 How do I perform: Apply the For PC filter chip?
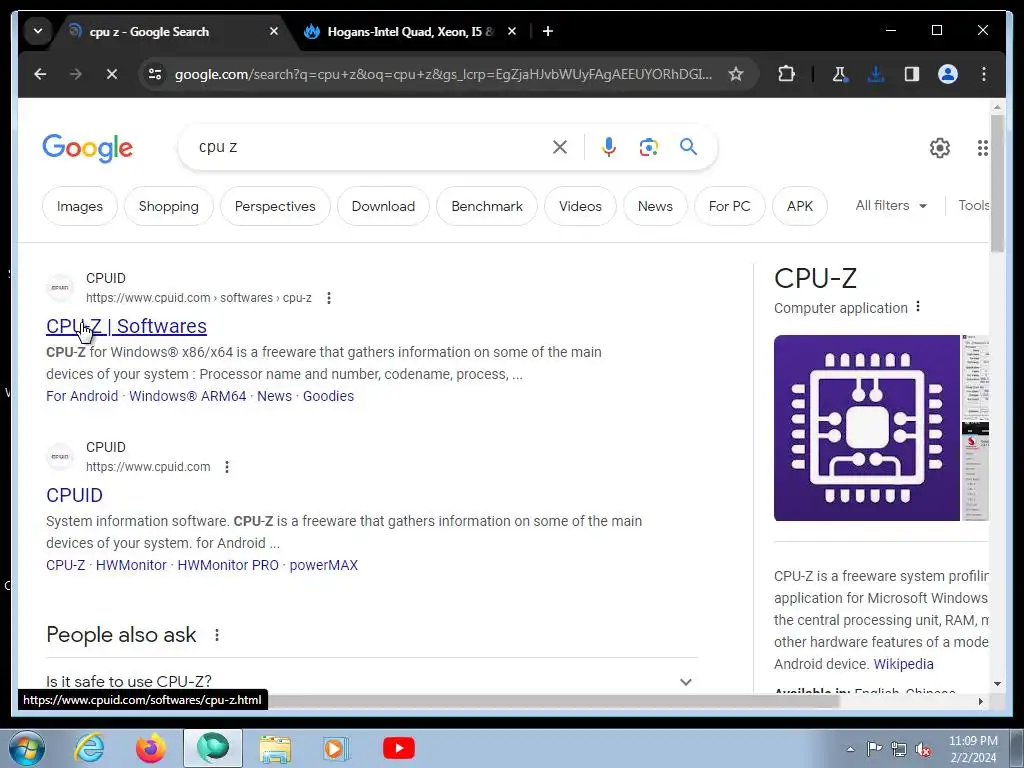pyautogui.click(x=729, y=206)
